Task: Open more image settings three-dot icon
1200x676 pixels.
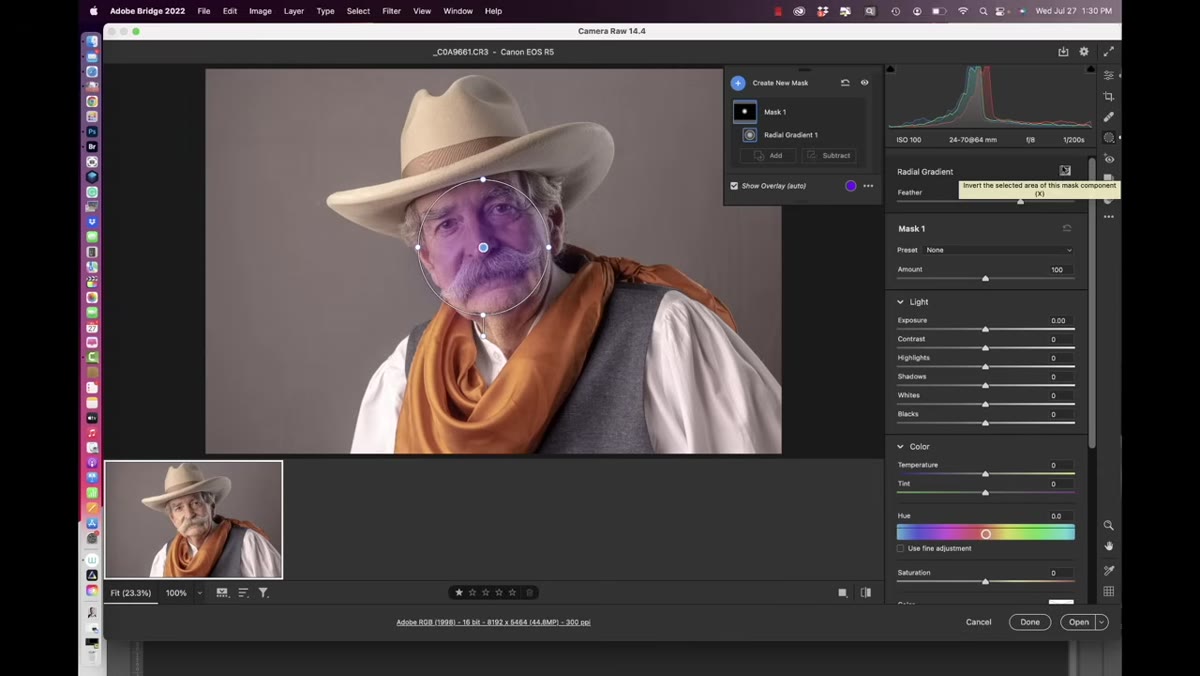Action: tap(1109, 217)
